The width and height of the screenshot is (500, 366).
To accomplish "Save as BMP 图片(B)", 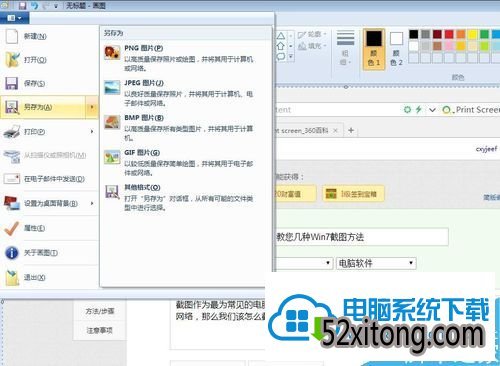I will (x=186, y=127).
